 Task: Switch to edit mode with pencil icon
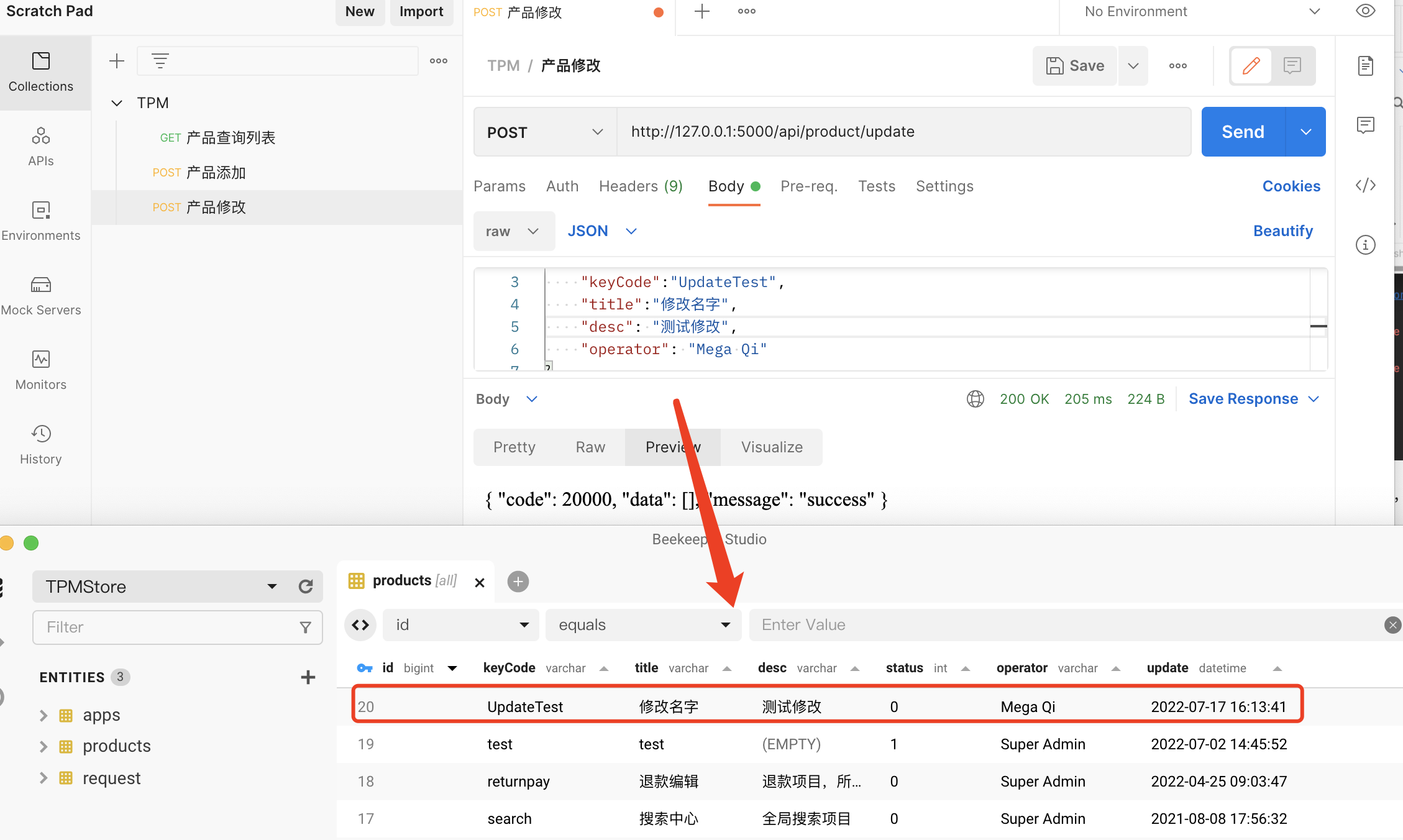tap(1251, 66)
